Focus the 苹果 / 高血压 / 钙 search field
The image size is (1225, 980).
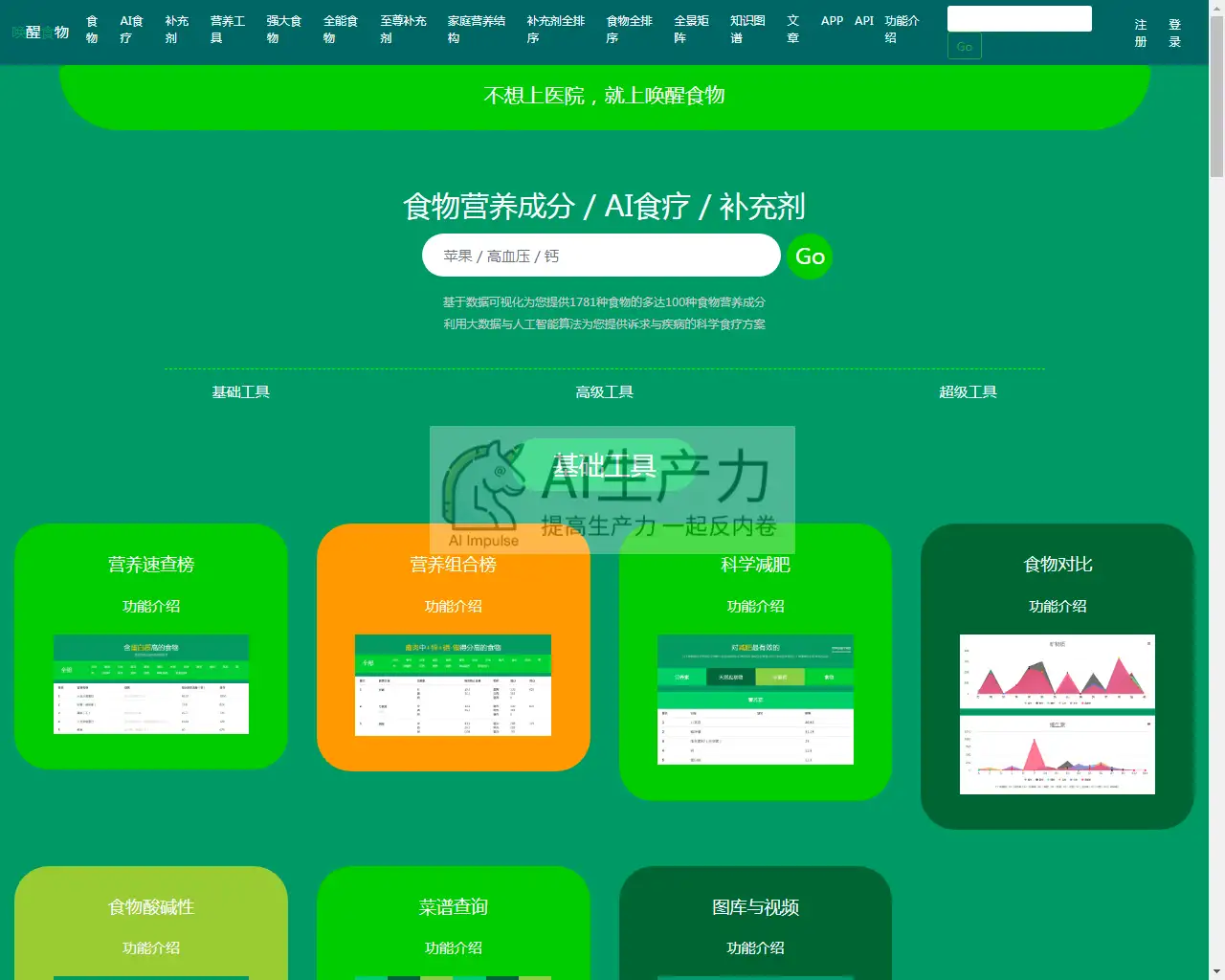coord(601,256)
